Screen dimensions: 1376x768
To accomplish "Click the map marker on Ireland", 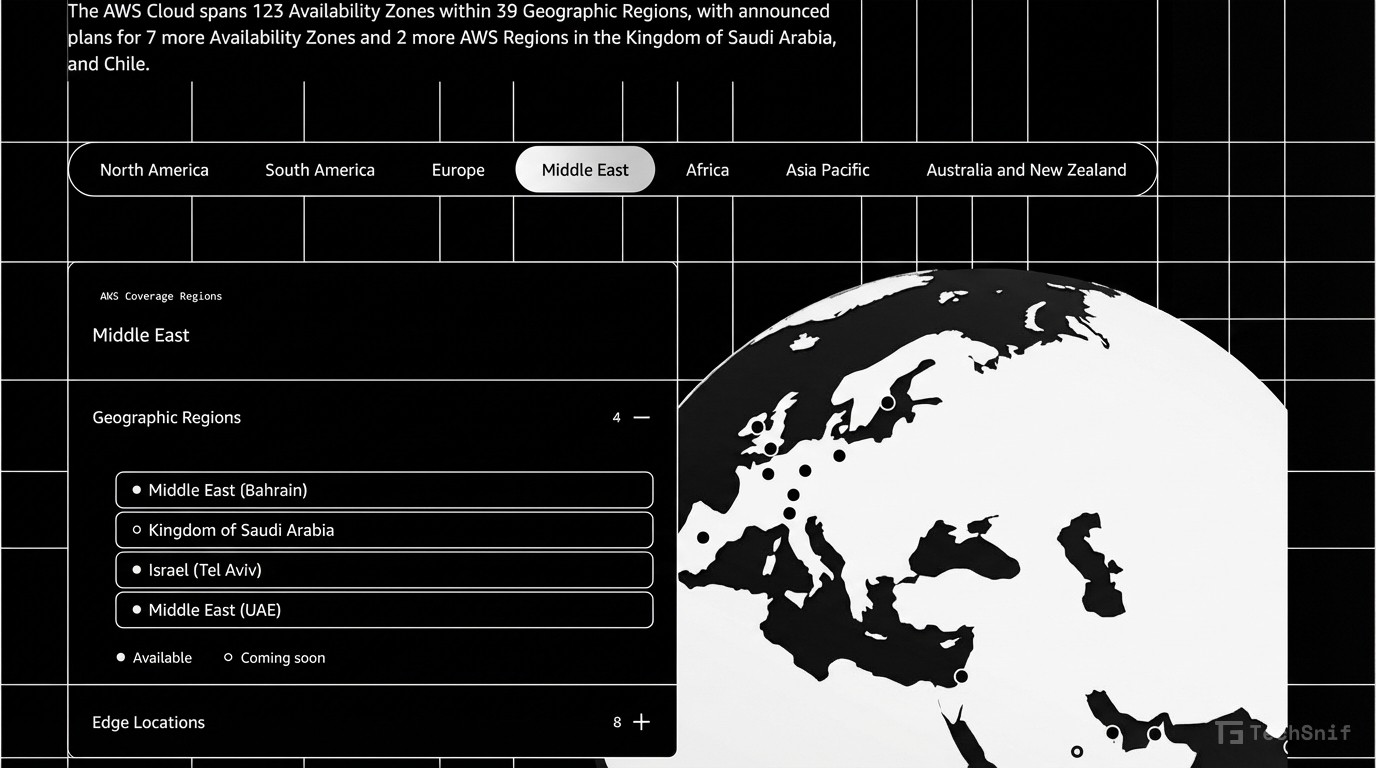I will [757, 426].
